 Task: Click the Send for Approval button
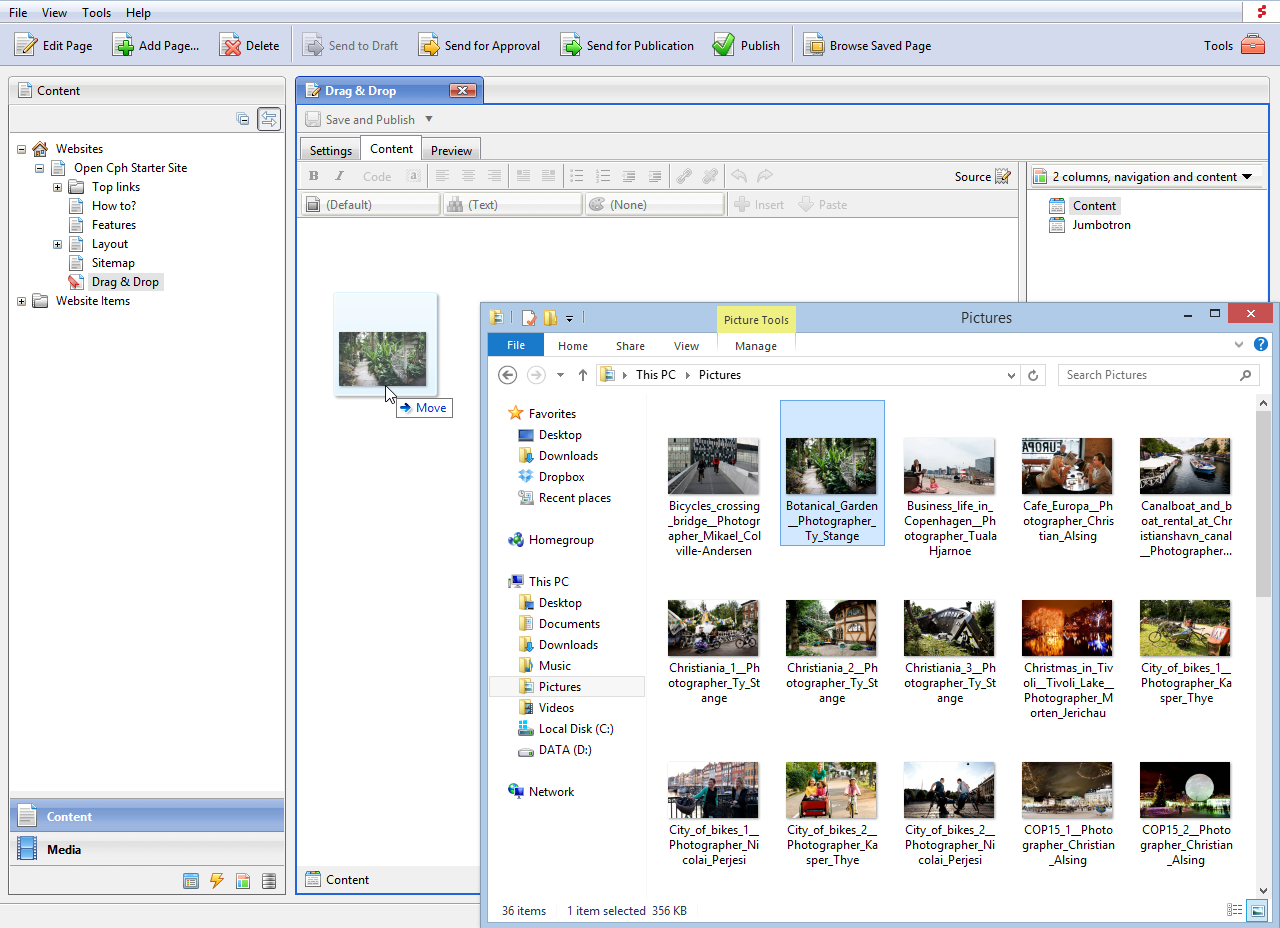(480, 45)
